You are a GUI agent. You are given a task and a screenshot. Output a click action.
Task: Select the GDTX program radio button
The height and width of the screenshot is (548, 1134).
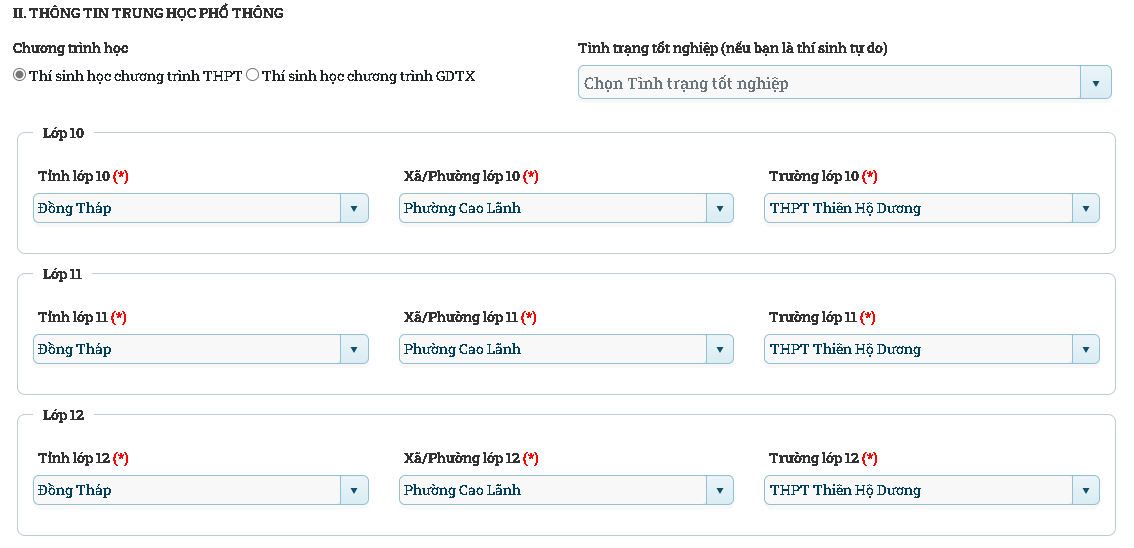point(253,76)
